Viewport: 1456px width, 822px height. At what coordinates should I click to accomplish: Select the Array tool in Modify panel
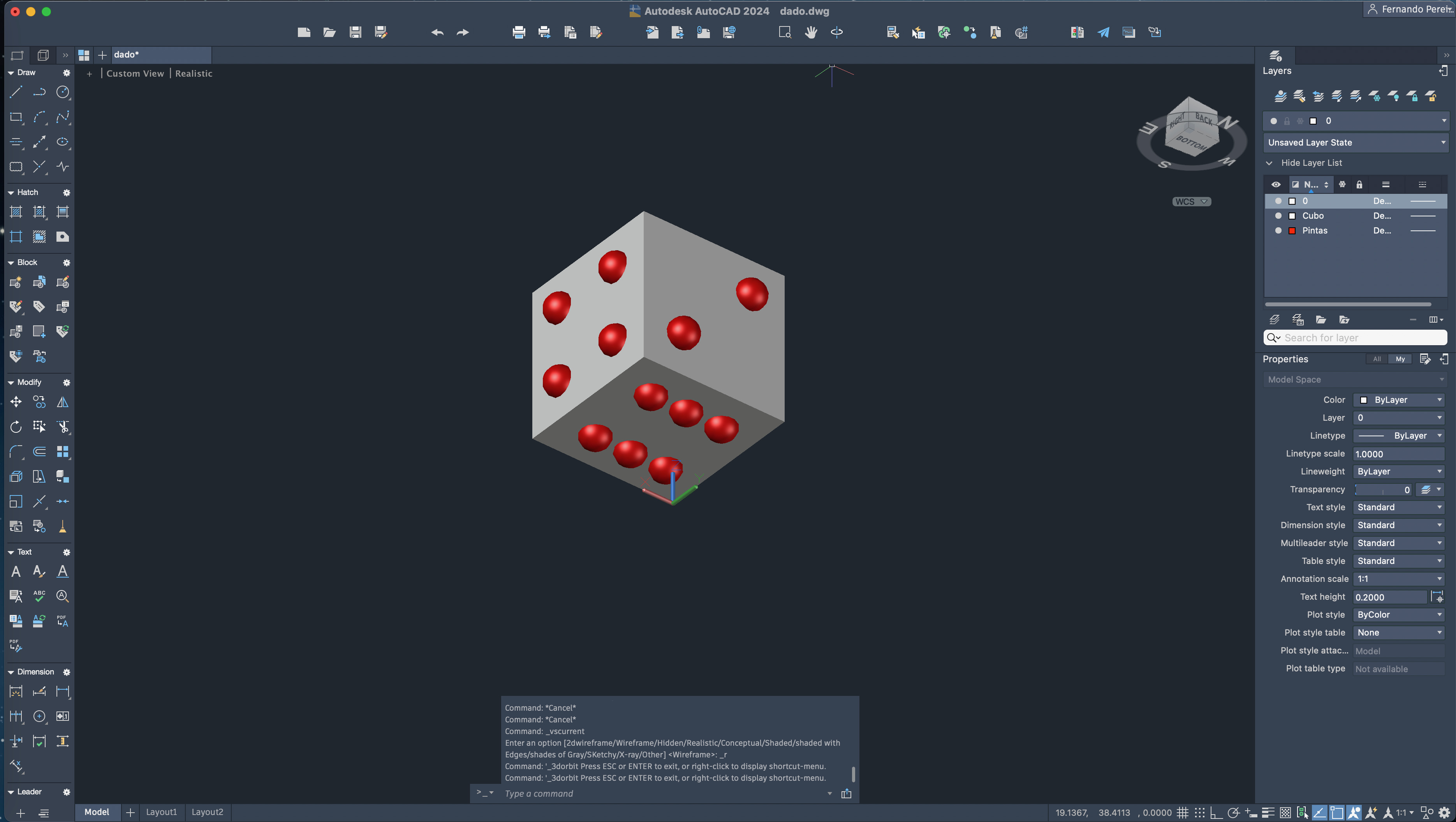coord(63,451)
